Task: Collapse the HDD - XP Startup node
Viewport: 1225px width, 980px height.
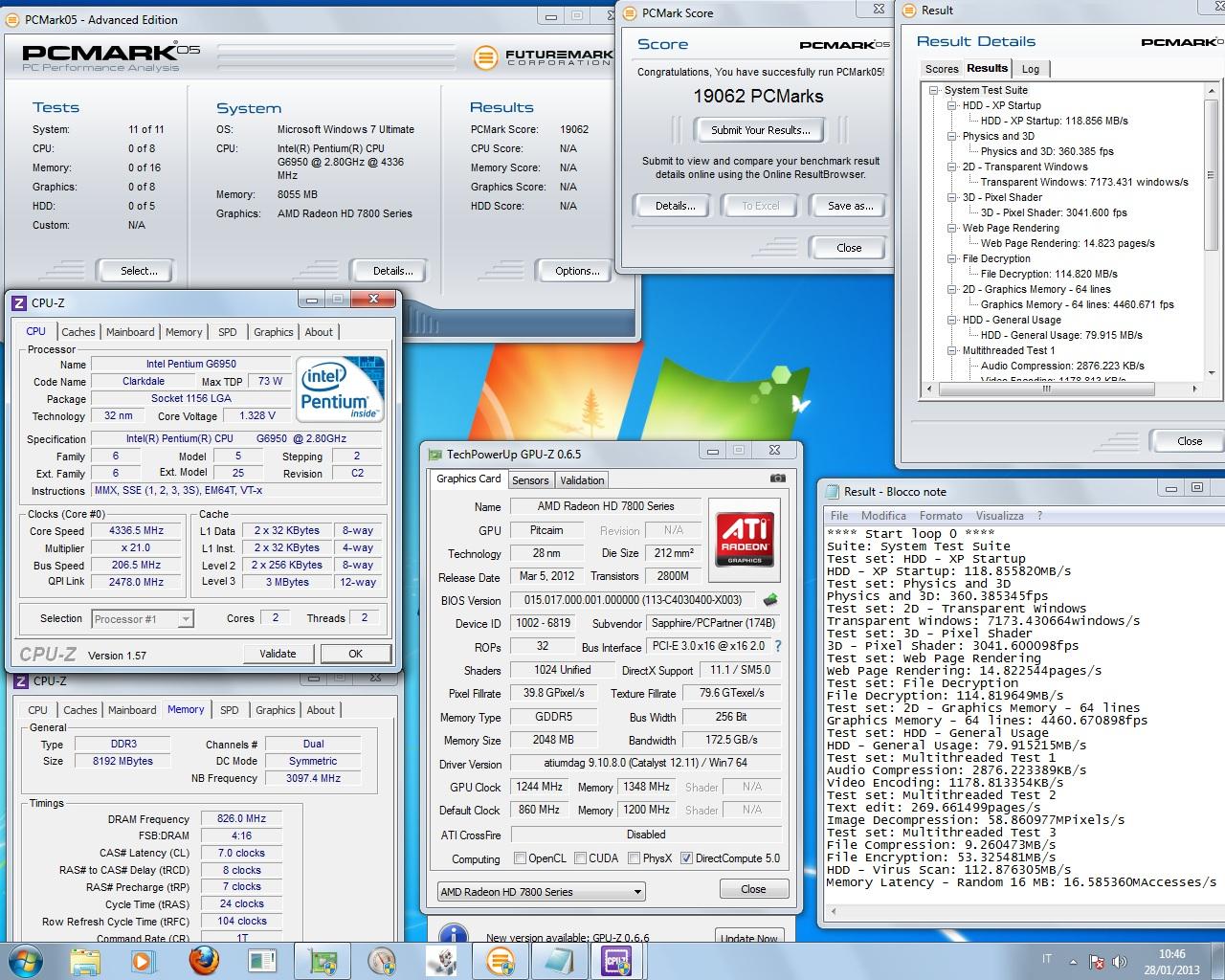Action: pyautogui.click(x=952, y=105)
